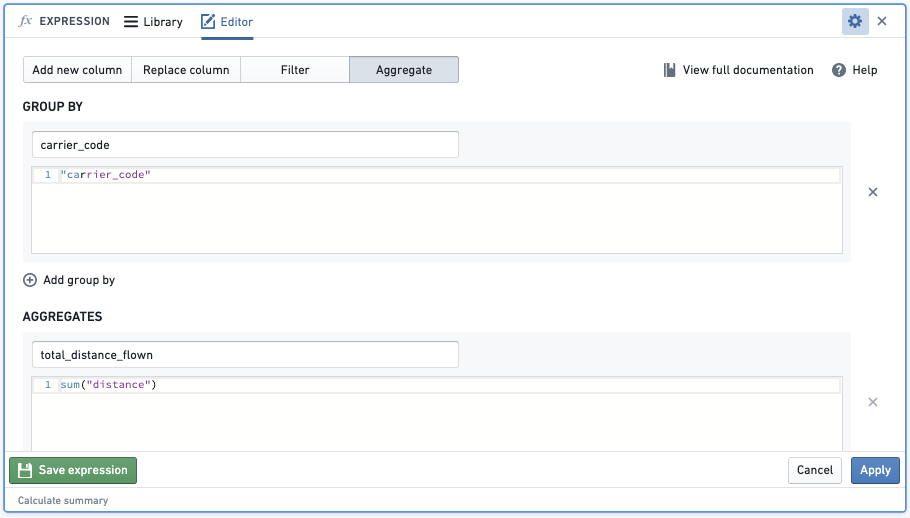The height and width of the screenshot is (518, 910).
Task: Choose the Filter mode button
Action: pos(295,70)
